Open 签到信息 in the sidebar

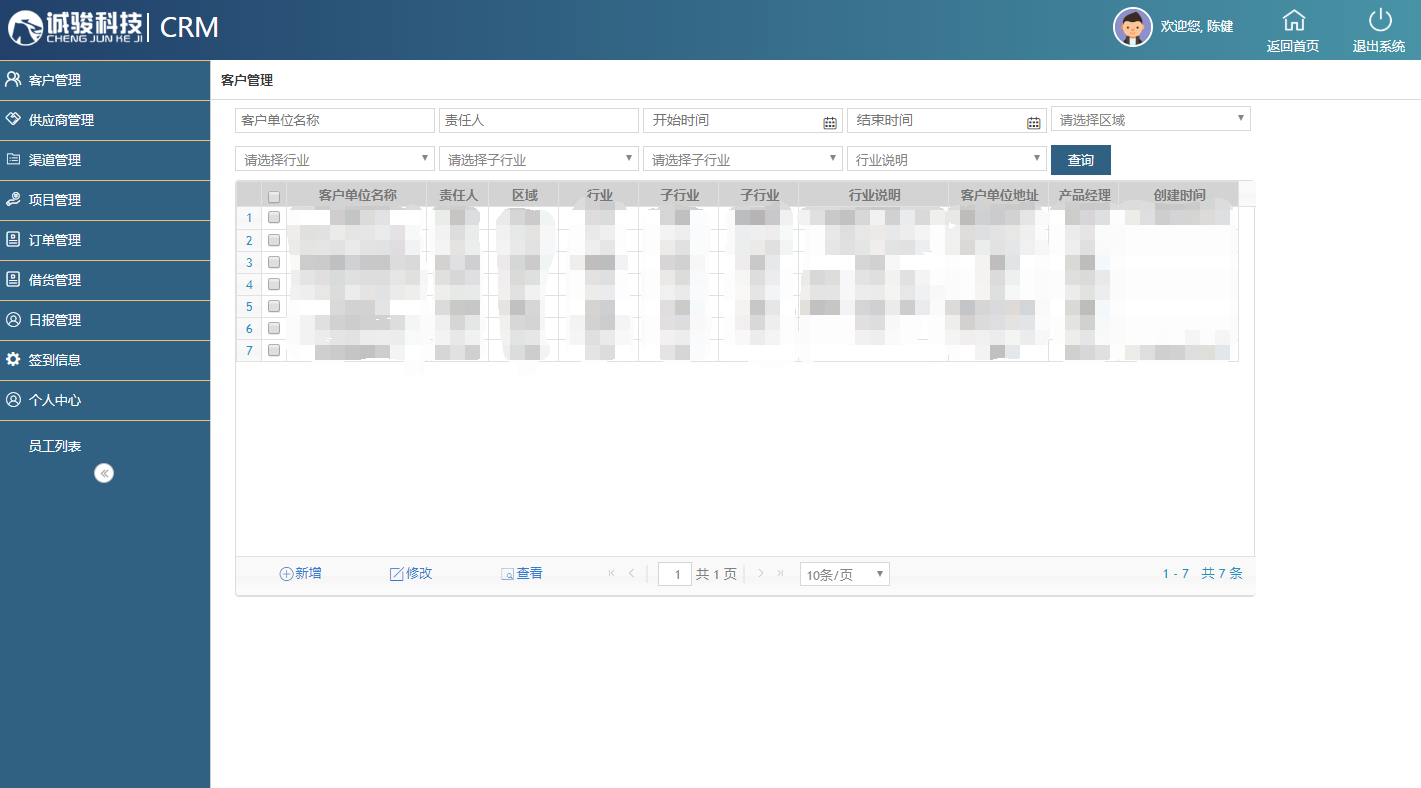coord(105,360)
